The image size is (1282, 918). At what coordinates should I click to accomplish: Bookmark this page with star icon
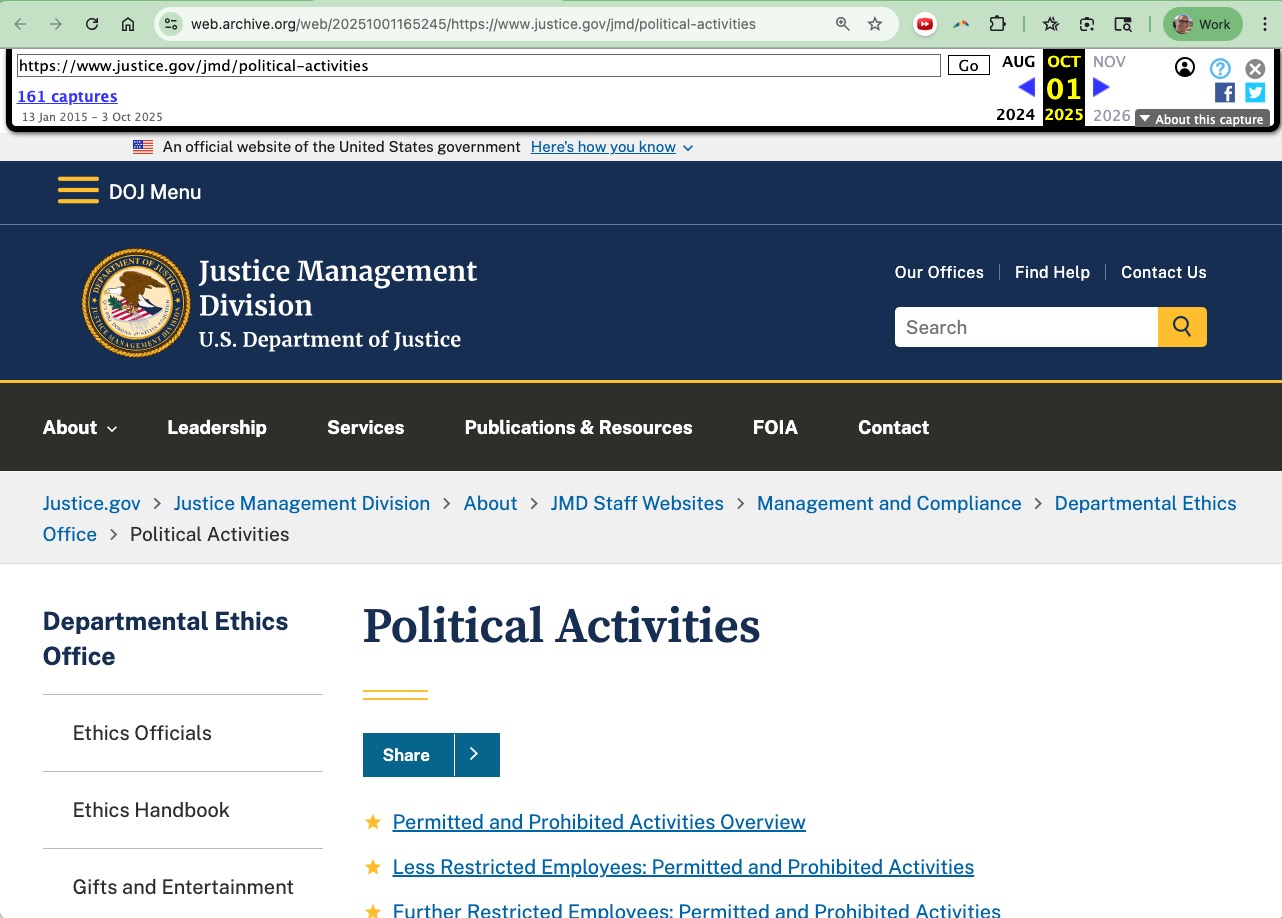point(875,24)
